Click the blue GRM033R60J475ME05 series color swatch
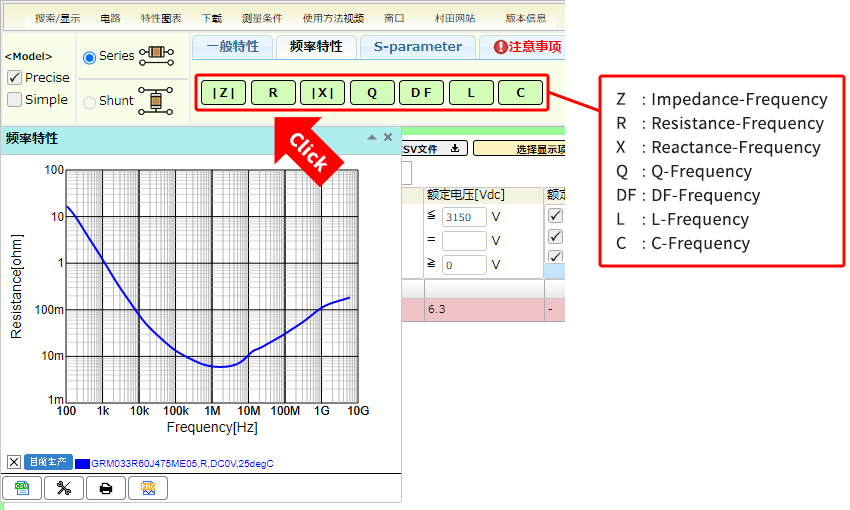This screenshot has height=510, width=850. click(82, 463)
